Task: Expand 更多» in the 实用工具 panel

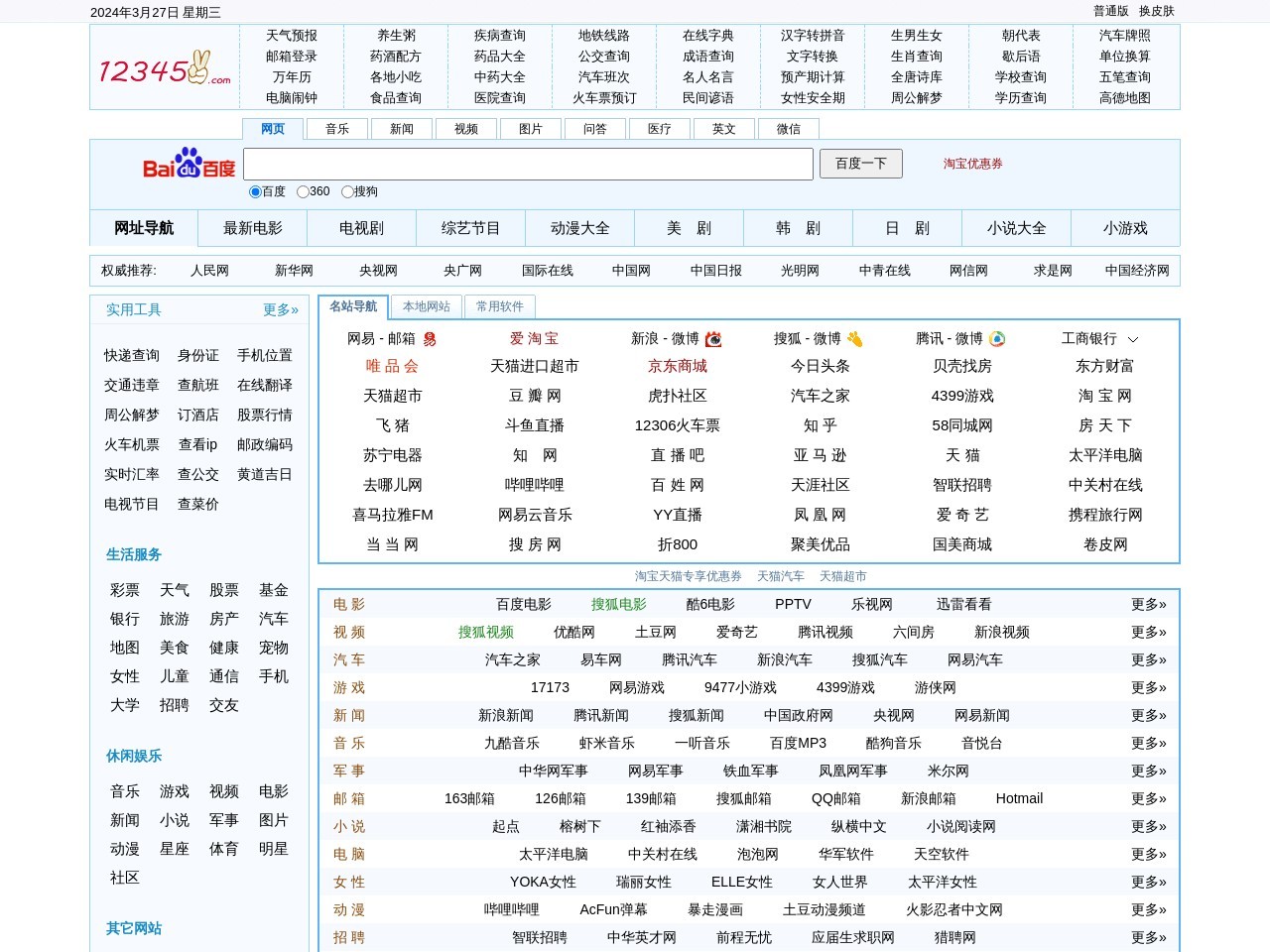Action: tap(281, 309)
